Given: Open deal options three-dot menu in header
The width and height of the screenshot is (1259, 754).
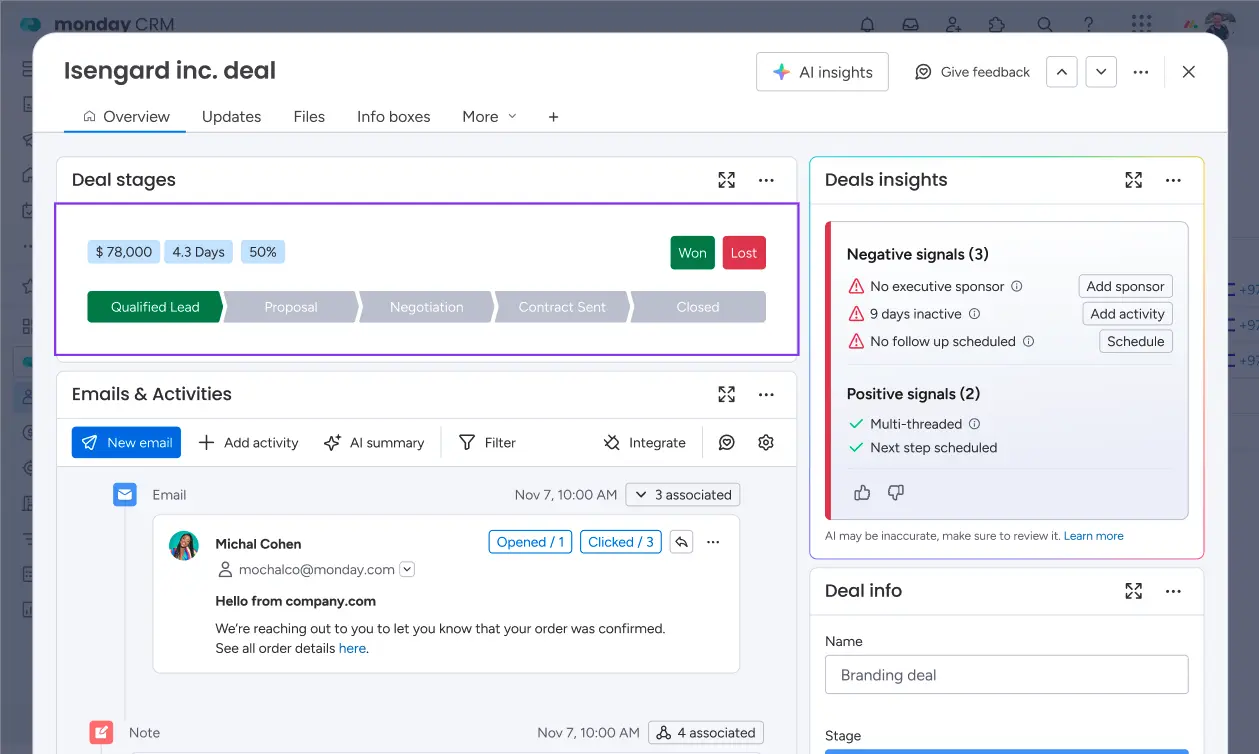Looking at the screenshot, I should click(x=1141, y=72).
